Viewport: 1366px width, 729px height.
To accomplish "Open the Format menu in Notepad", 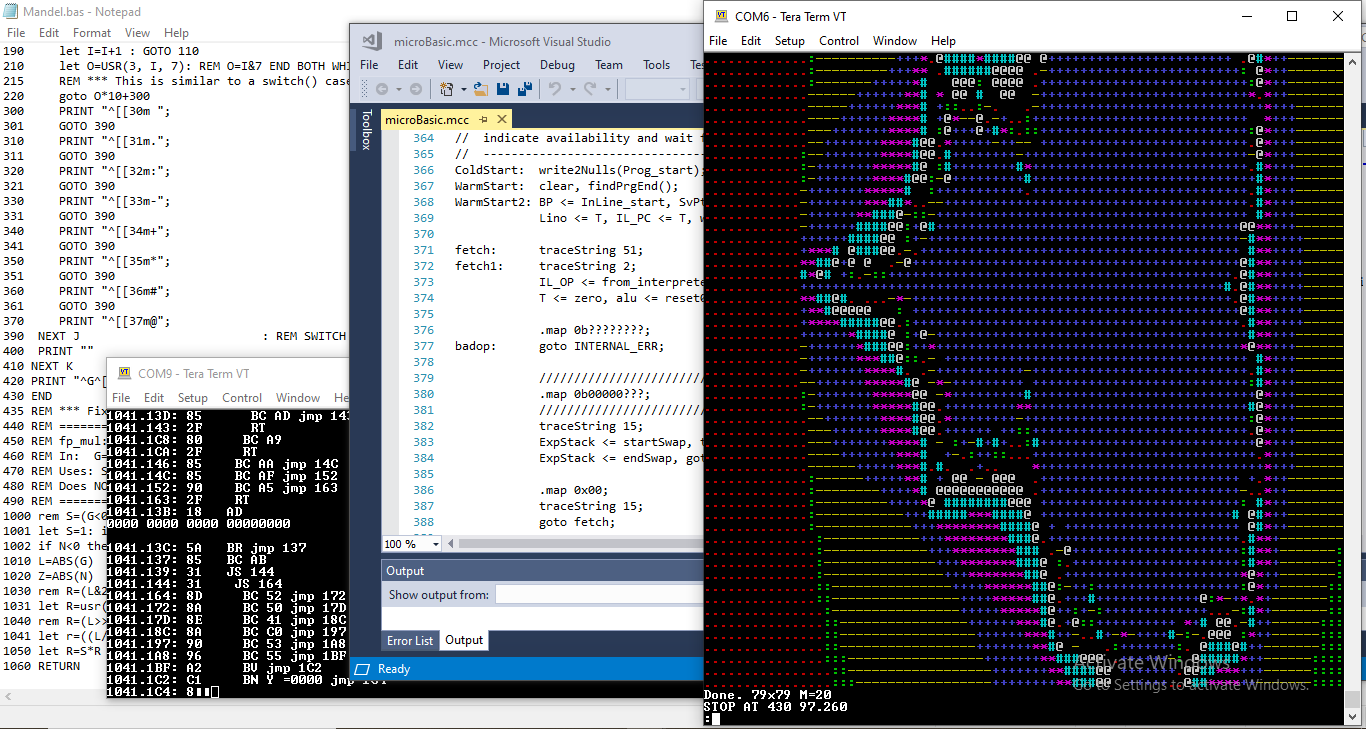I will pyautogui.click(x=92, y=33).
